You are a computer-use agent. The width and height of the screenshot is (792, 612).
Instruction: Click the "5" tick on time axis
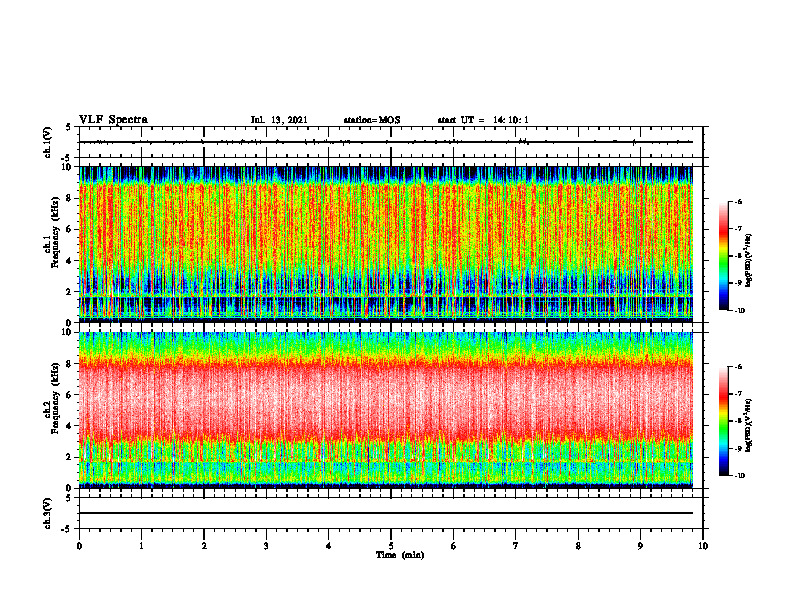pyautogui.click(x=391, y=546)
